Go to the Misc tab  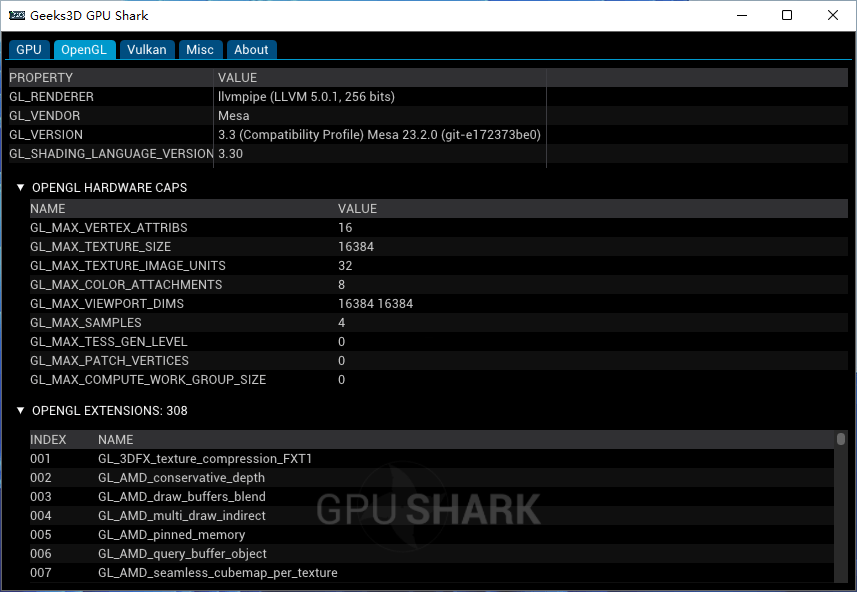(x=200, y=50)
